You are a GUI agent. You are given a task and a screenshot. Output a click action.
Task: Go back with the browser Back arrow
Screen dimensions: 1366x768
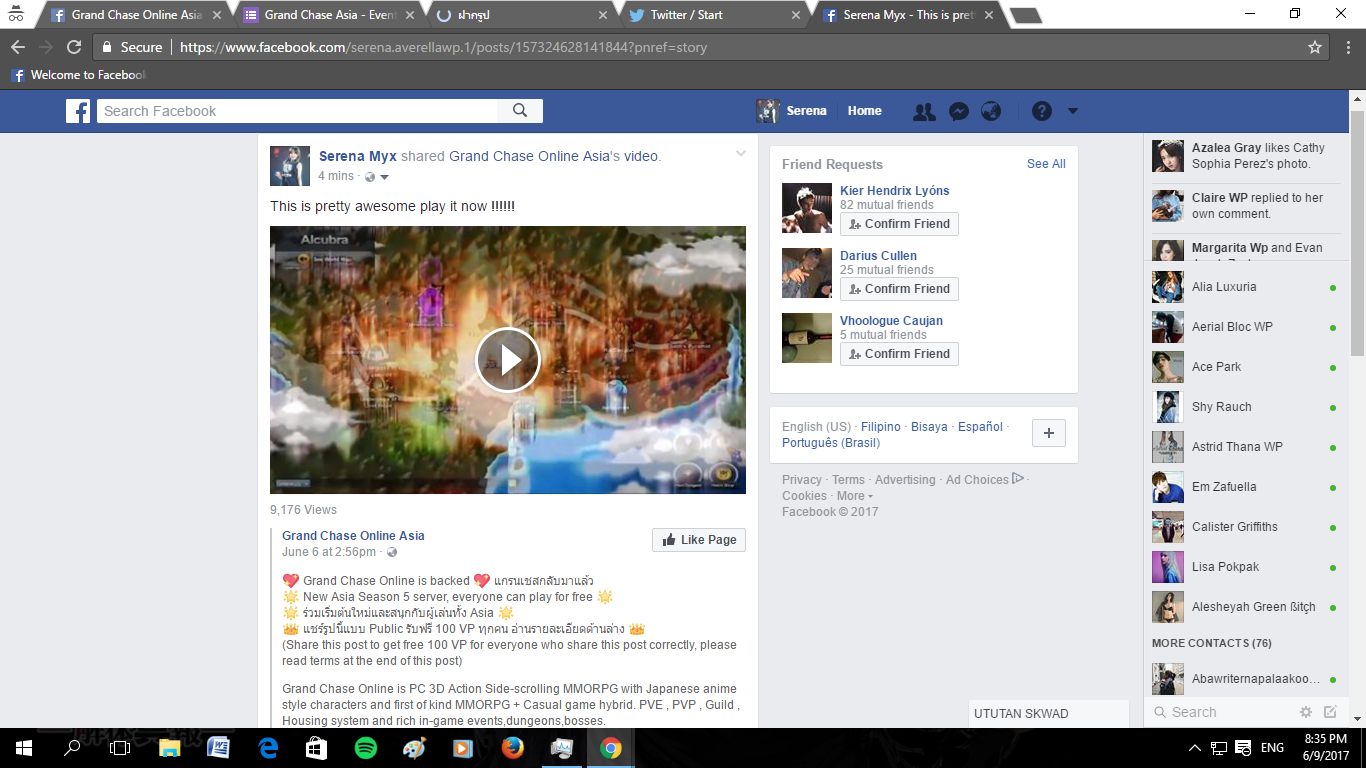18,47
